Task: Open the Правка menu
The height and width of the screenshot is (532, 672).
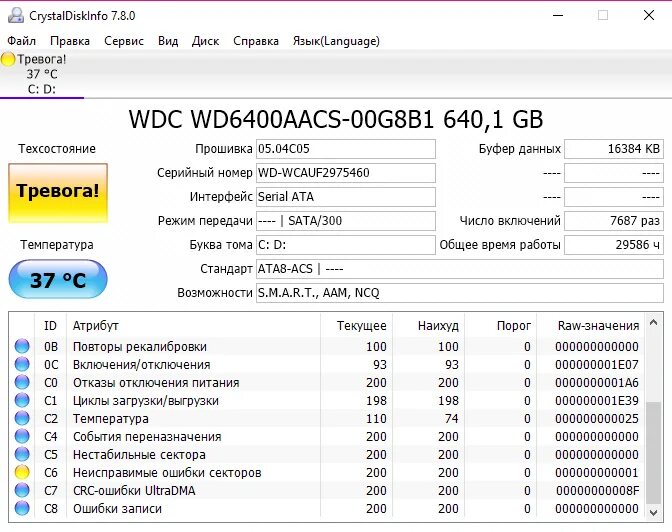Action: pyautogui.click(x=70, y=41)
